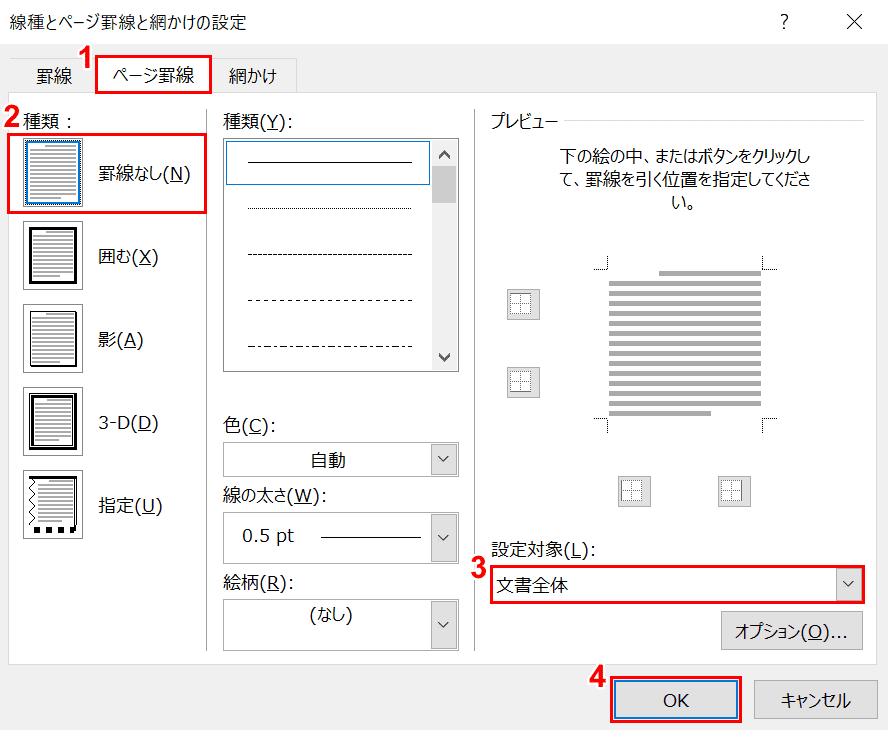The height and width of the screenshot is (730, 888).
Task: Toggle the bottom border button left of preview
Action: tap(523, 382)
